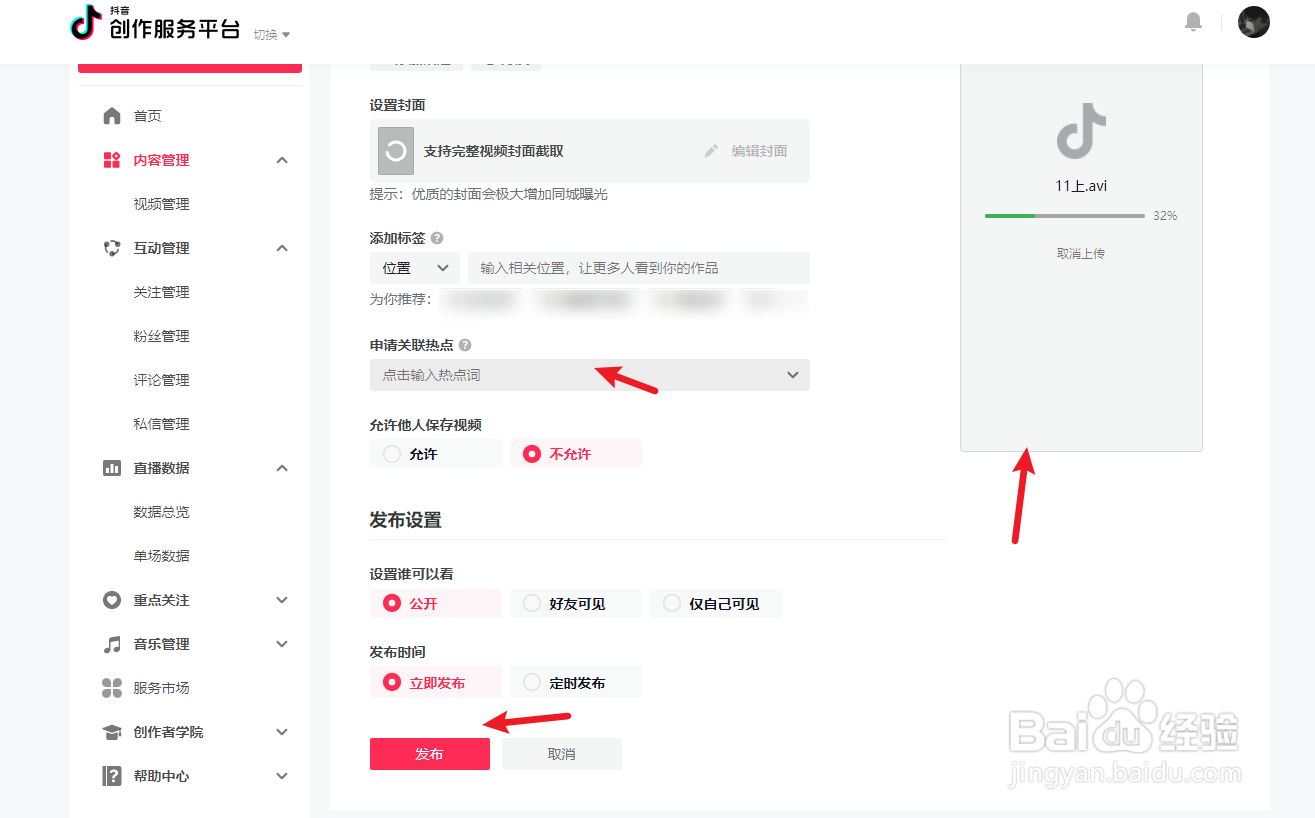Click the 互动管理 shield icon
Image resolution: width=1315 pixels, height=818 pixels.
113,247
